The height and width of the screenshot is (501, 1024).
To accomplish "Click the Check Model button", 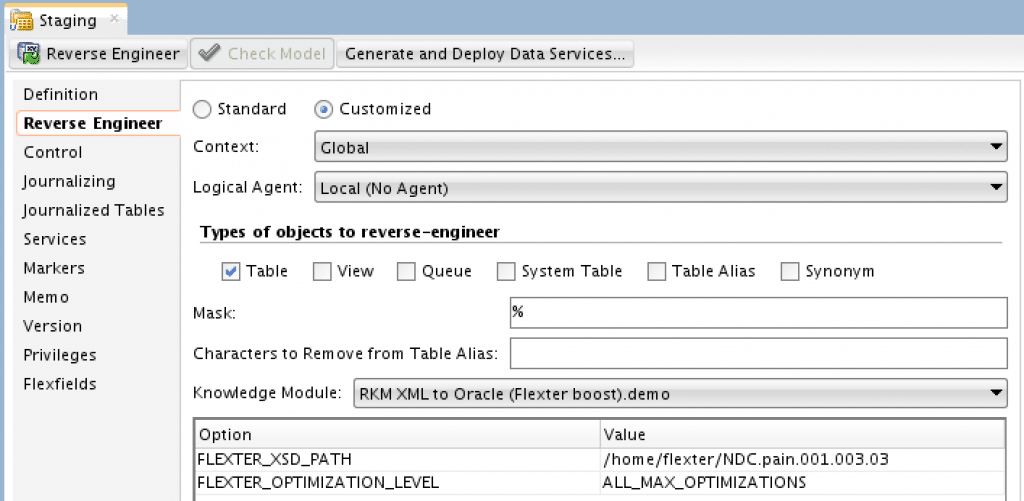I will point(262,54).
